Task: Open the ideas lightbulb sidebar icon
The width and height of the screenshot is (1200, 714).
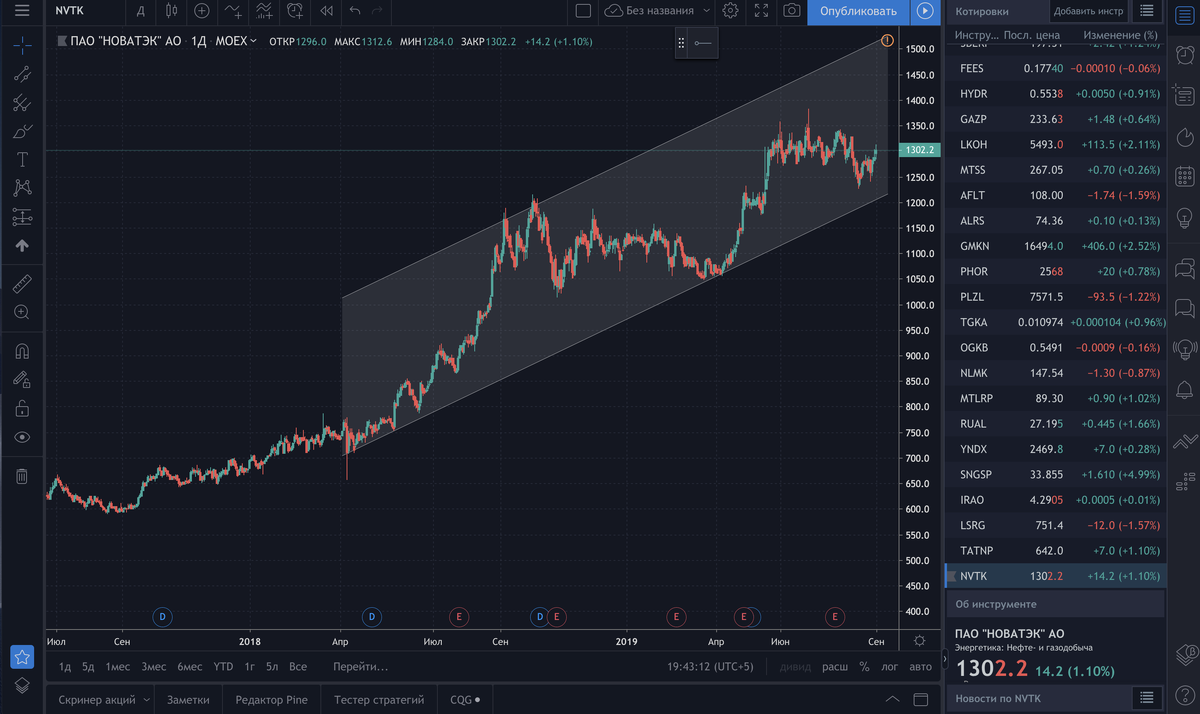Action: pyautogui.click(x=1185, y=217)
